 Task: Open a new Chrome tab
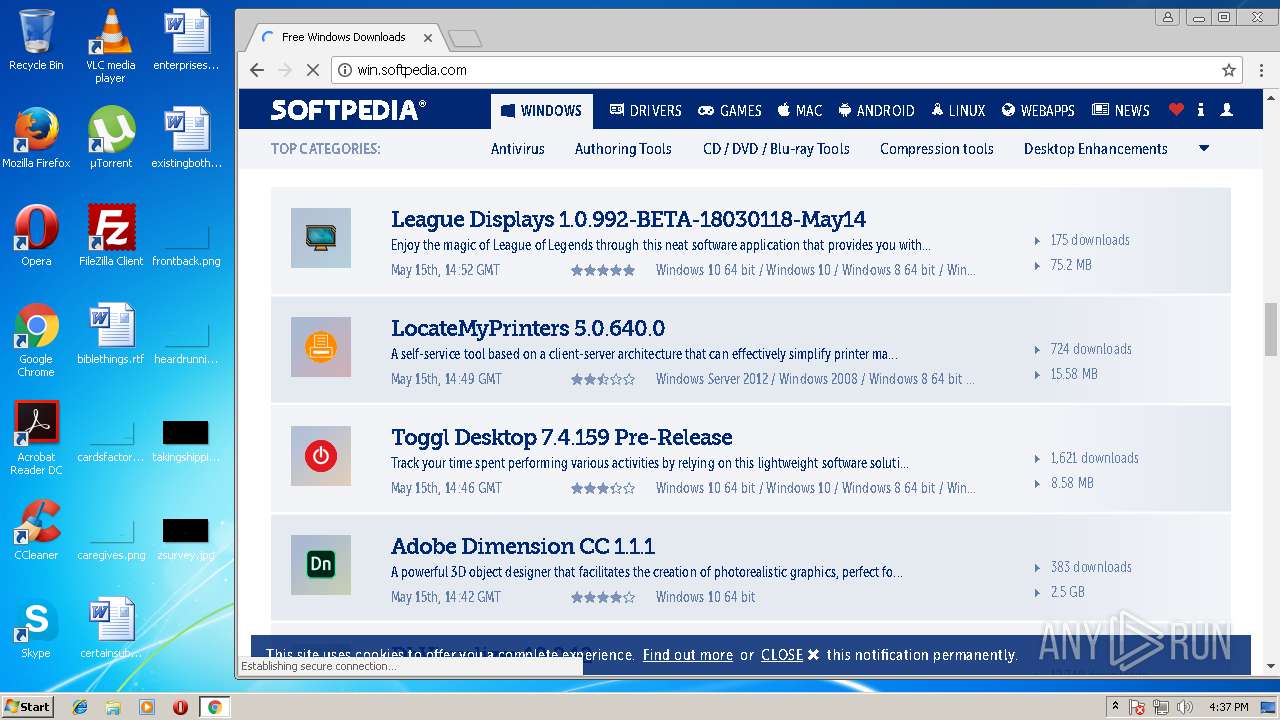point(465,38)
